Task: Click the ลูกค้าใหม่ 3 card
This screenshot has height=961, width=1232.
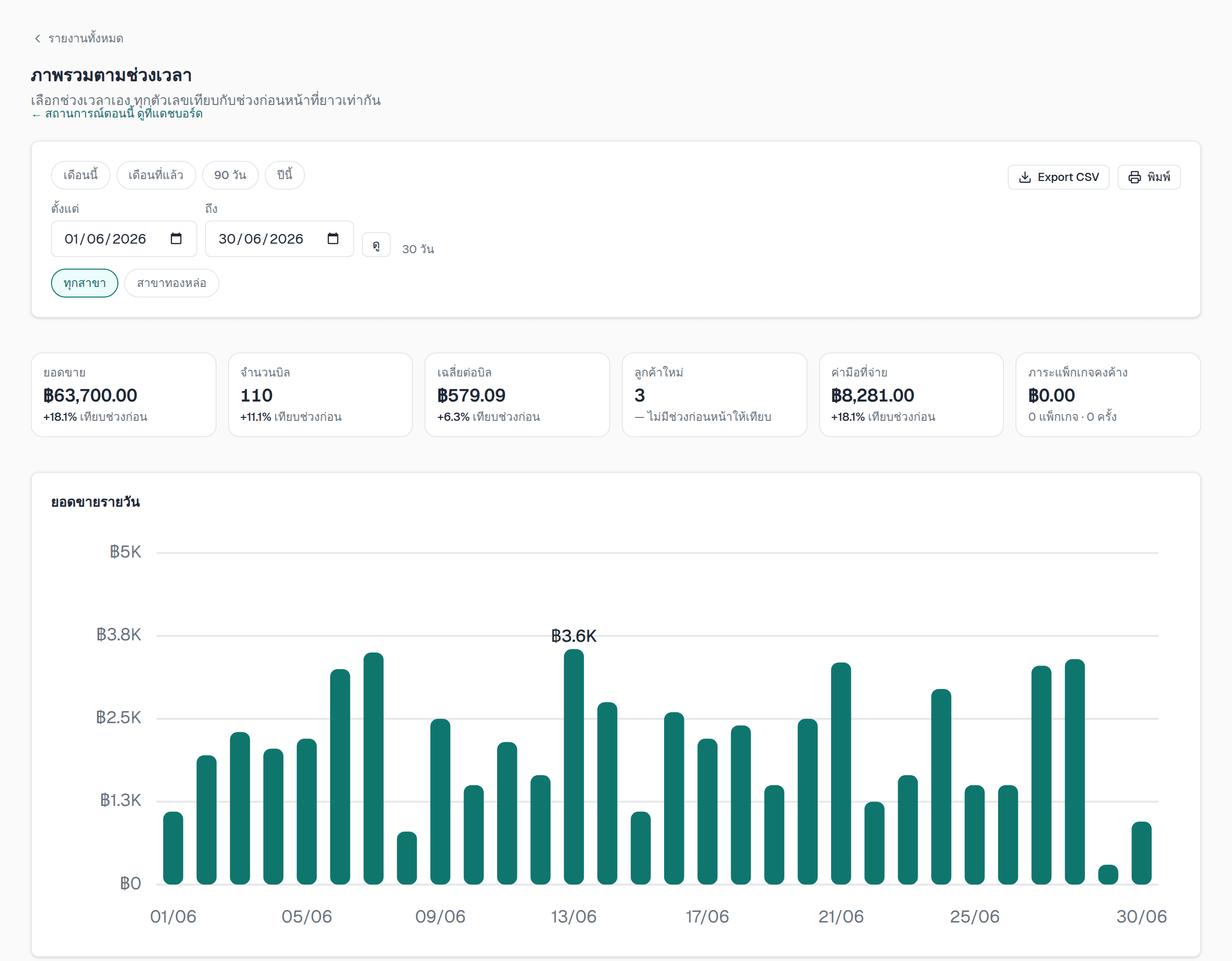Action: click(714, 394)
